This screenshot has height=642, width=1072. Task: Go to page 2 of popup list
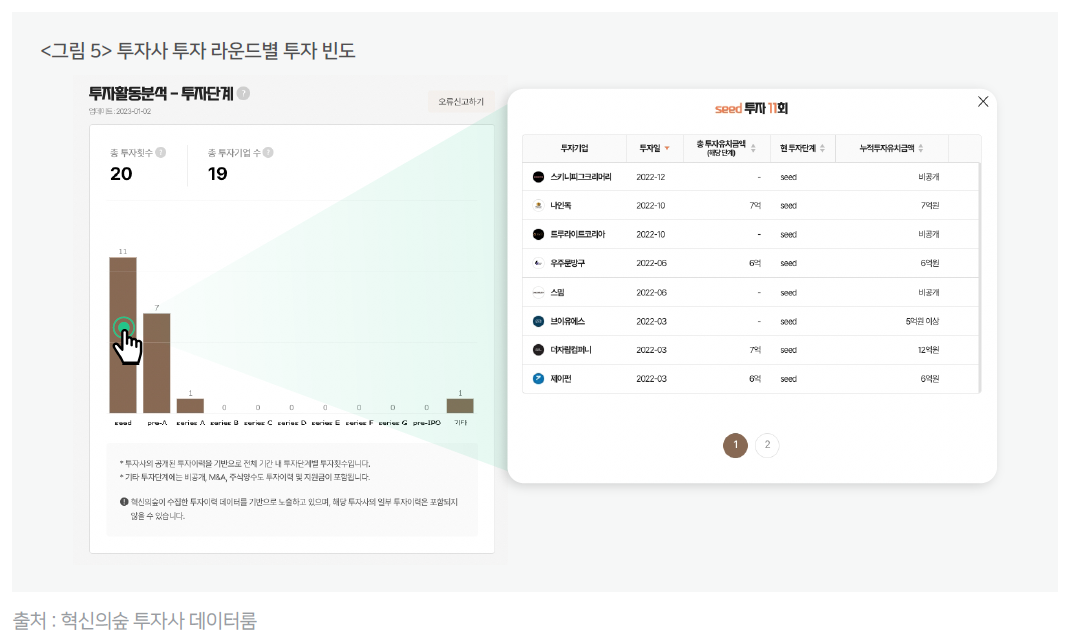pyautogui.click(x=767, y=445)
